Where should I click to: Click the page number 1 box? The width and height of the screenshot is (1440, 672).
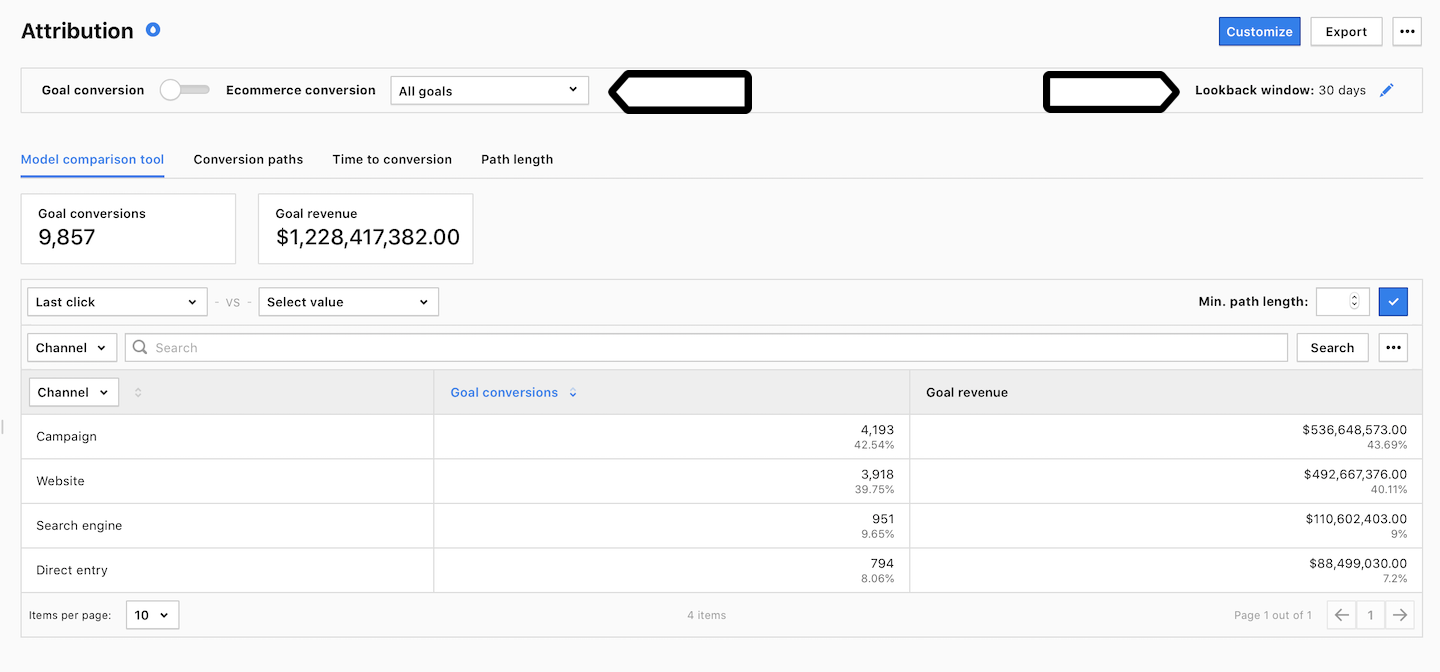1371,615
